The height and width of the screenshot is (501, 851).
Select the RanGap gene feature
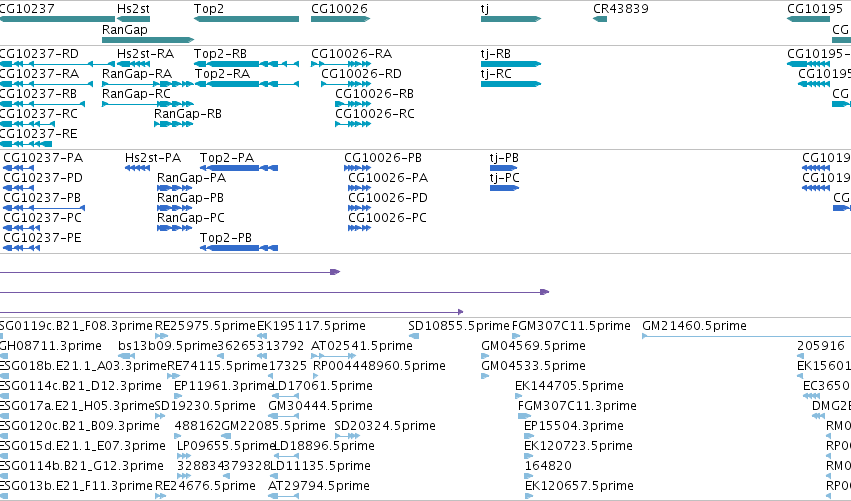pos(148,40)
